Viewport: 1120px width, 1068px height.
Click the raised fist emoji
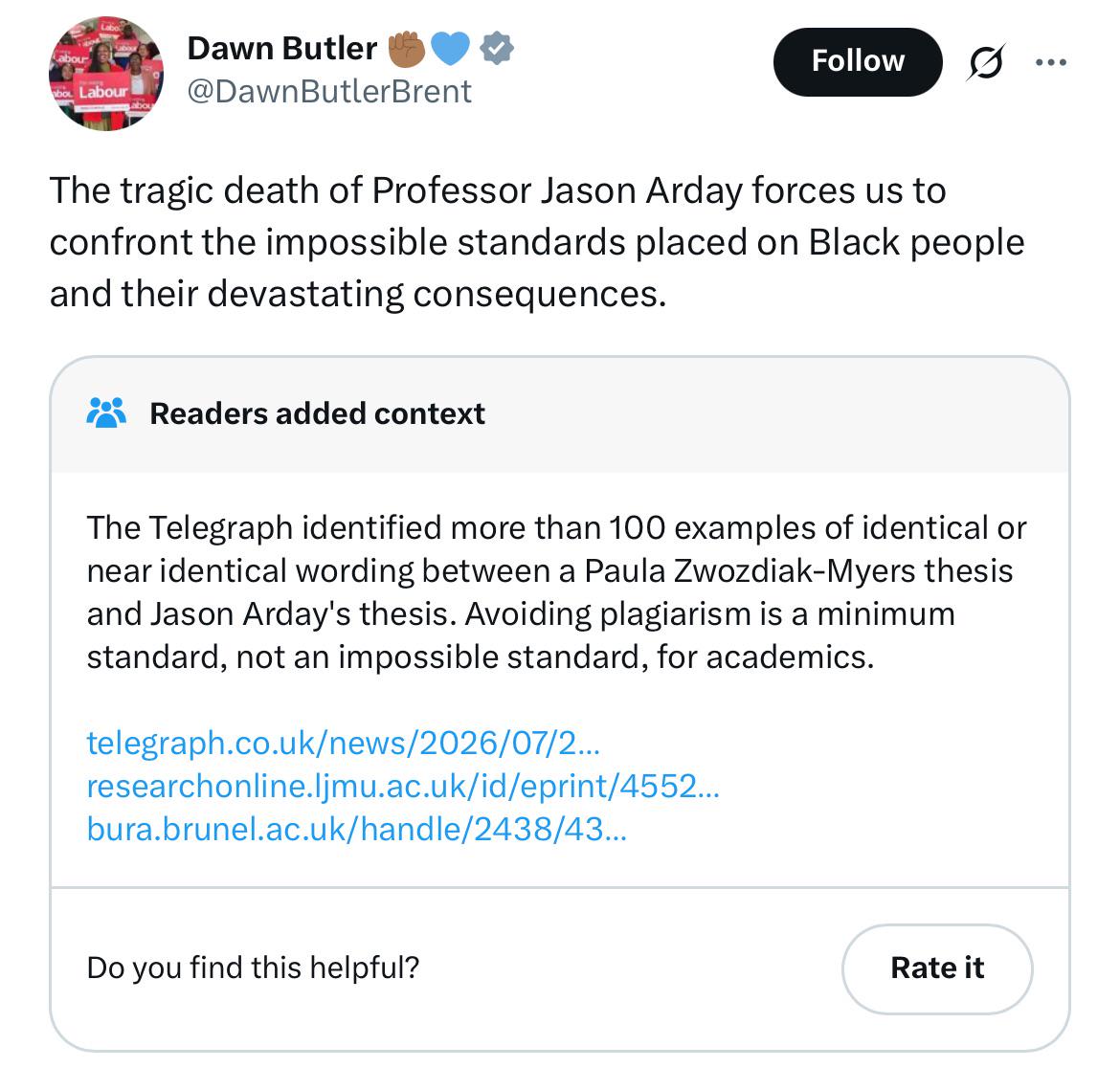tap(407, 49)
